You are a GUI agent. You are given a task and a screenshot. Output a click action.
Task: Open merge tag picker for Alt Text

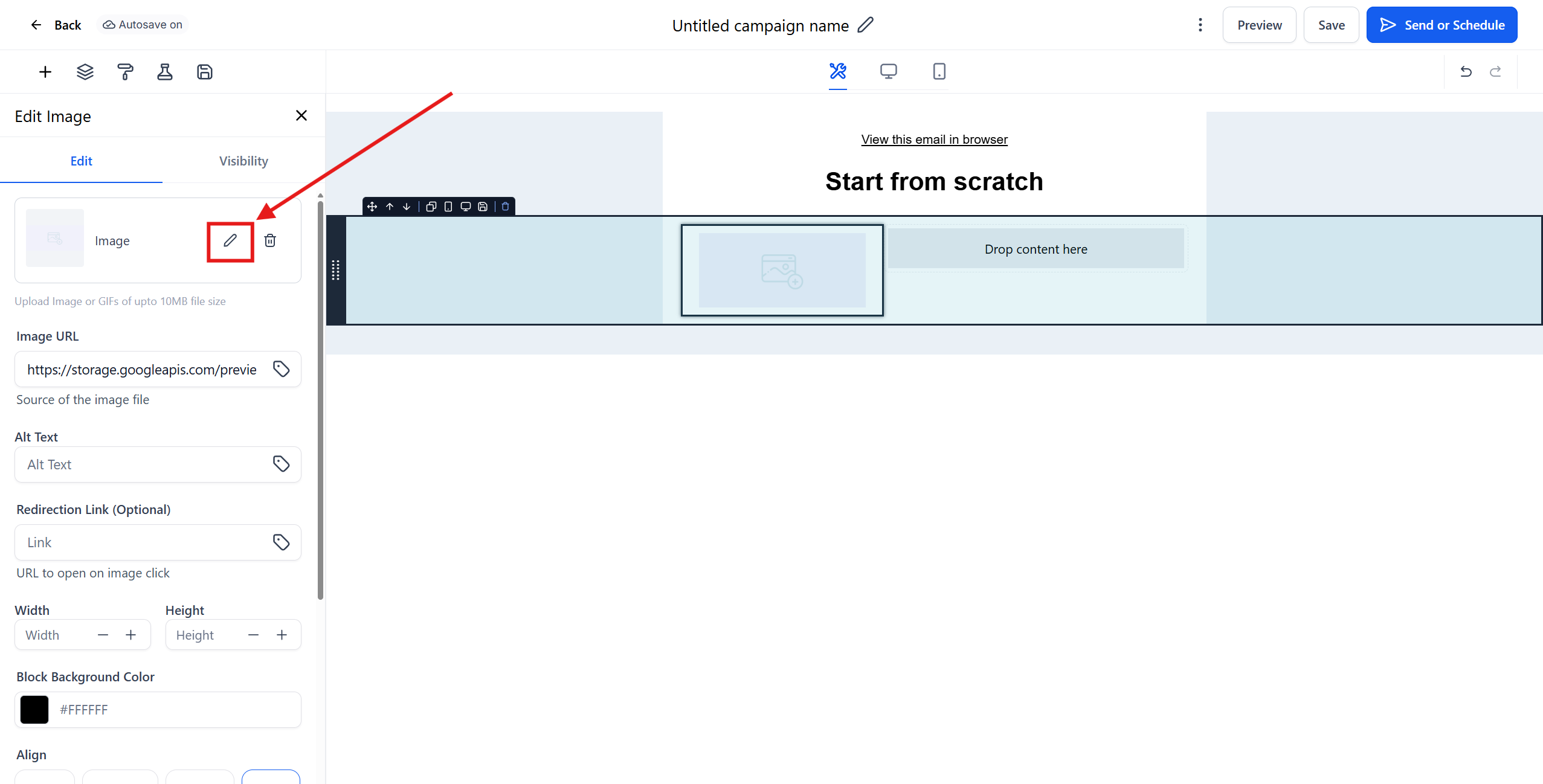tap(281, 464)
